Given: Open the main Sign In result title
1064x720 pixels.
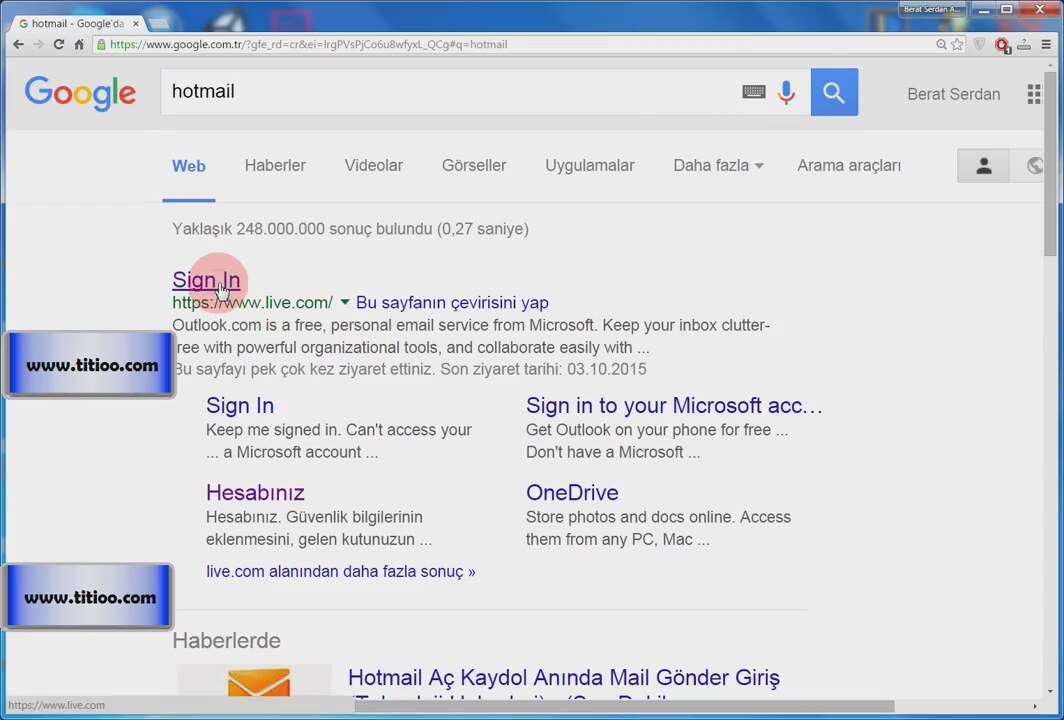Looking at the screenshot, I should [206, 280].
